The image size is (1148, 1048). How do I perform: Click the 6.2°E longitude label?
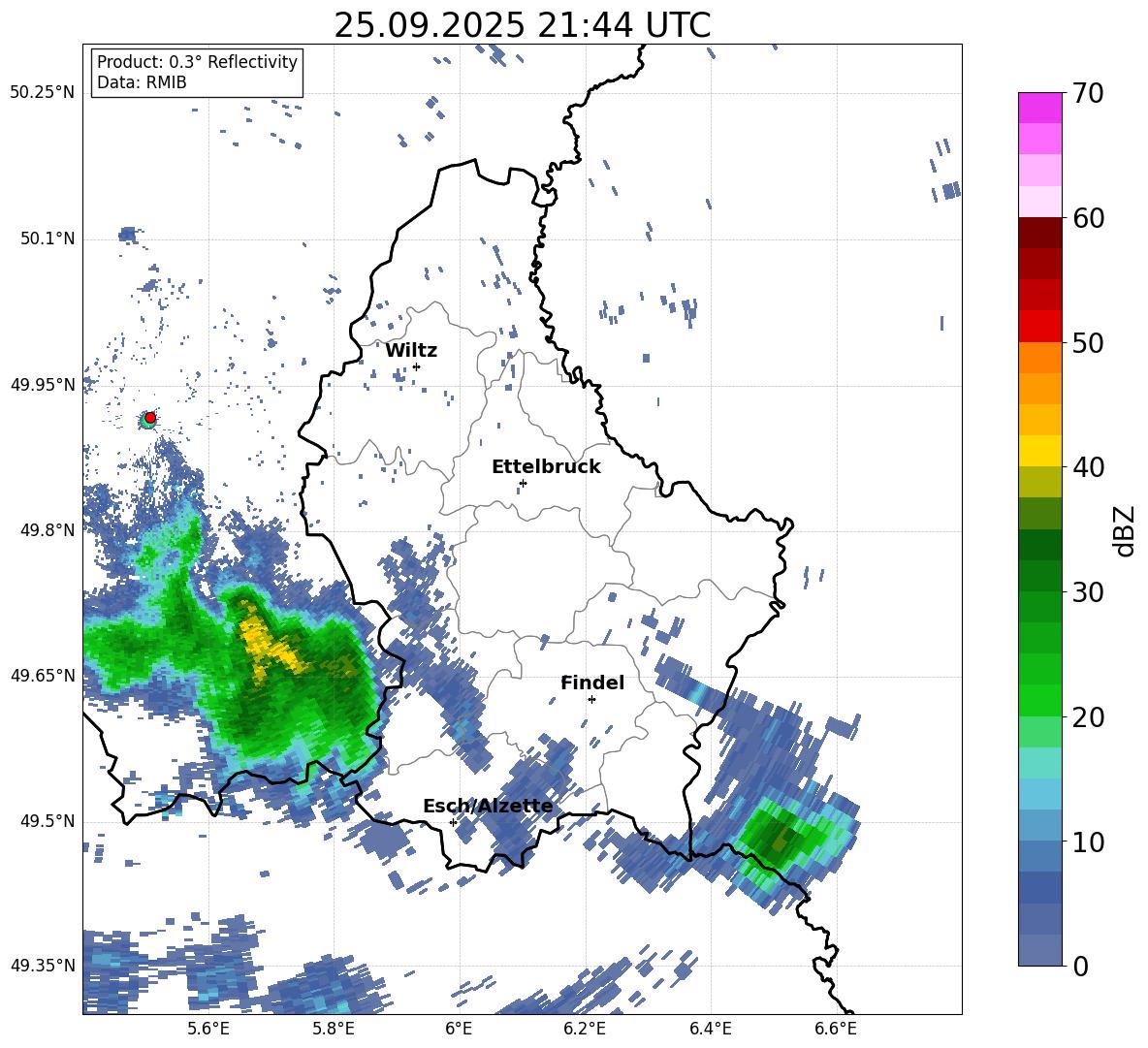(x=585, y=1029)
